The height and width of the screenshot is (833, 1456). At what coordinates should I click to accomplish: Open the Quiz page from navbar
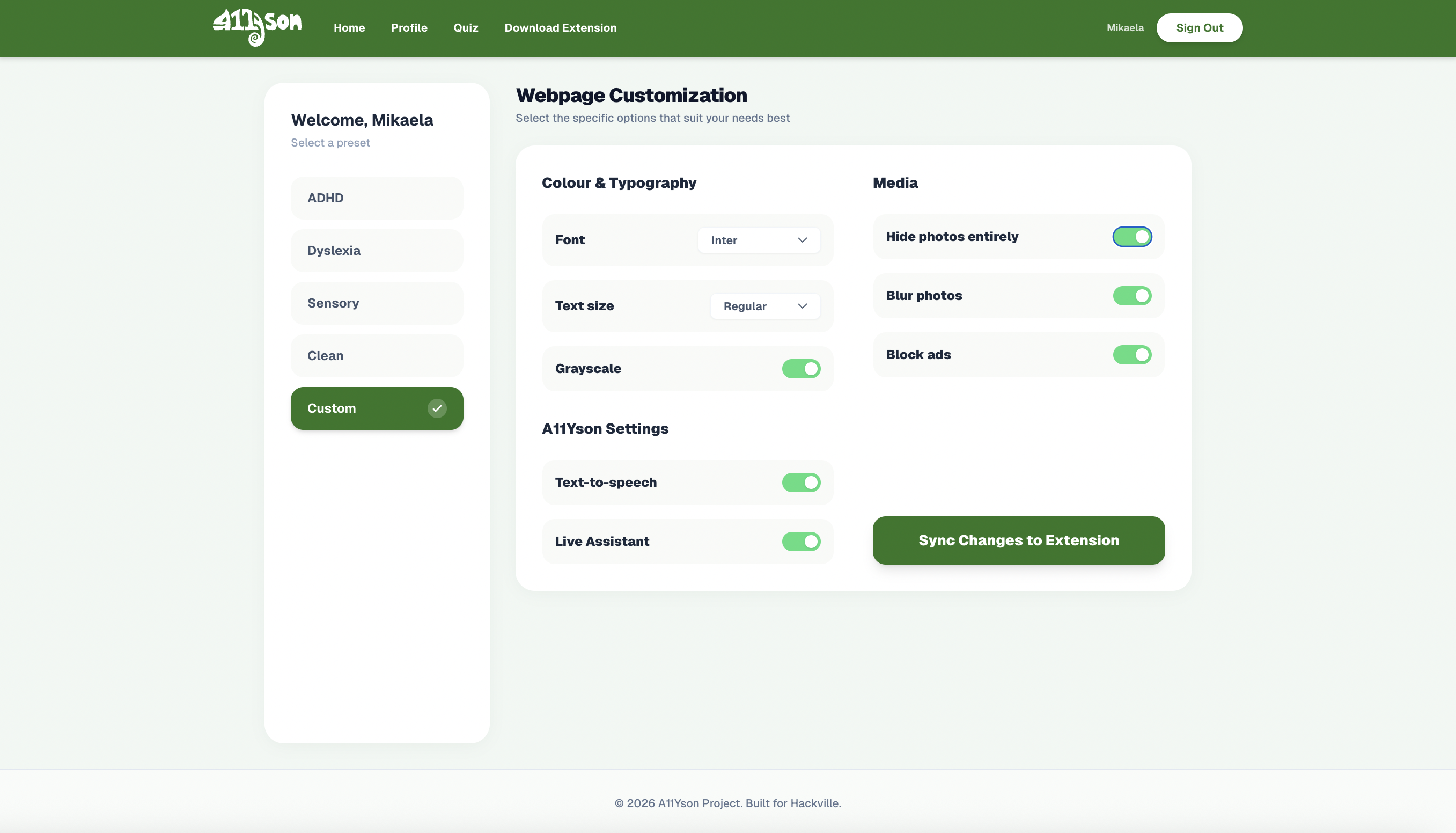(x=466, y=28)
